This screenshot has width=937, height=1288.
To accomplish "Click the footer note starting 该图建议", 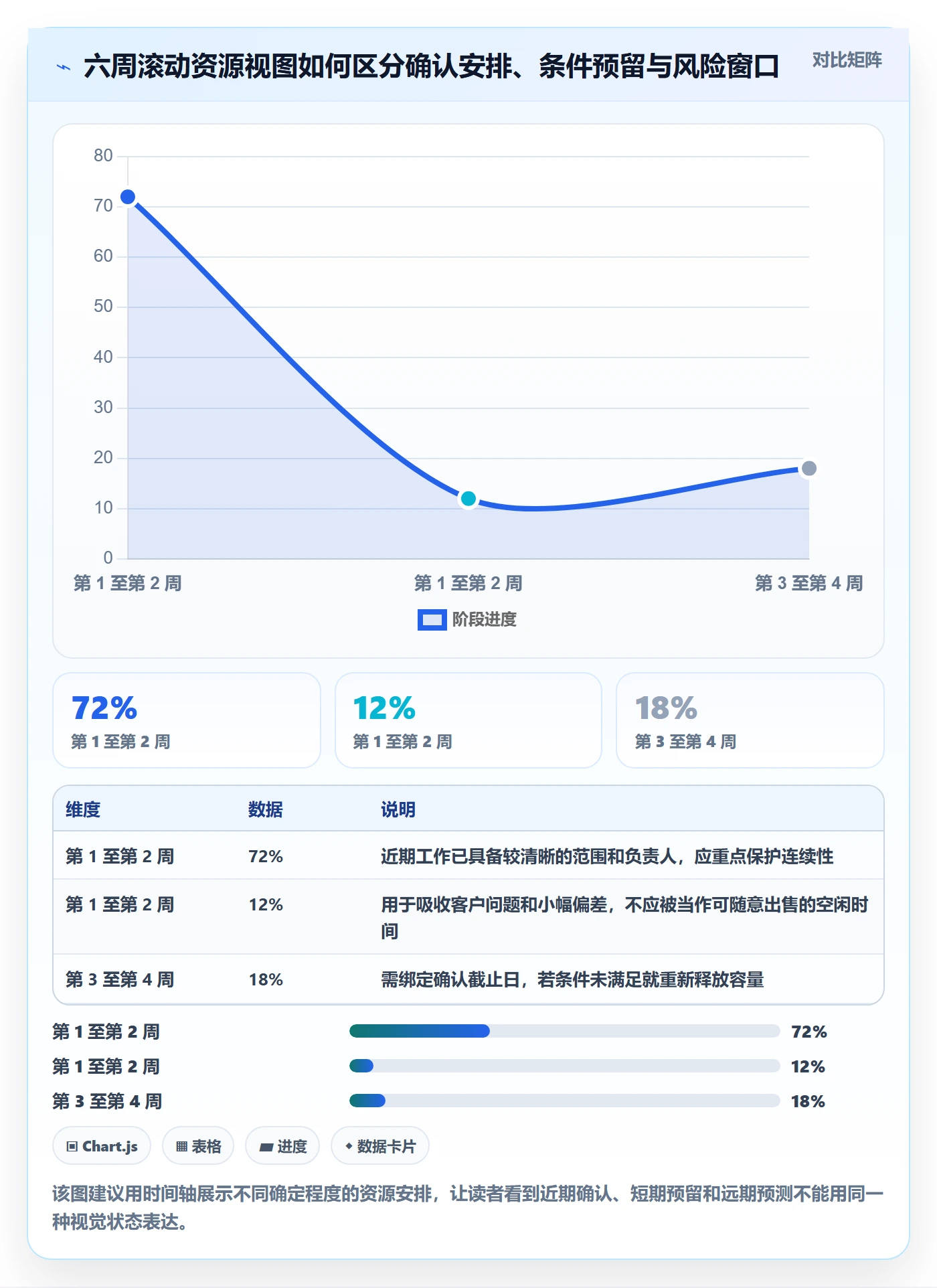I will 468,1207.
